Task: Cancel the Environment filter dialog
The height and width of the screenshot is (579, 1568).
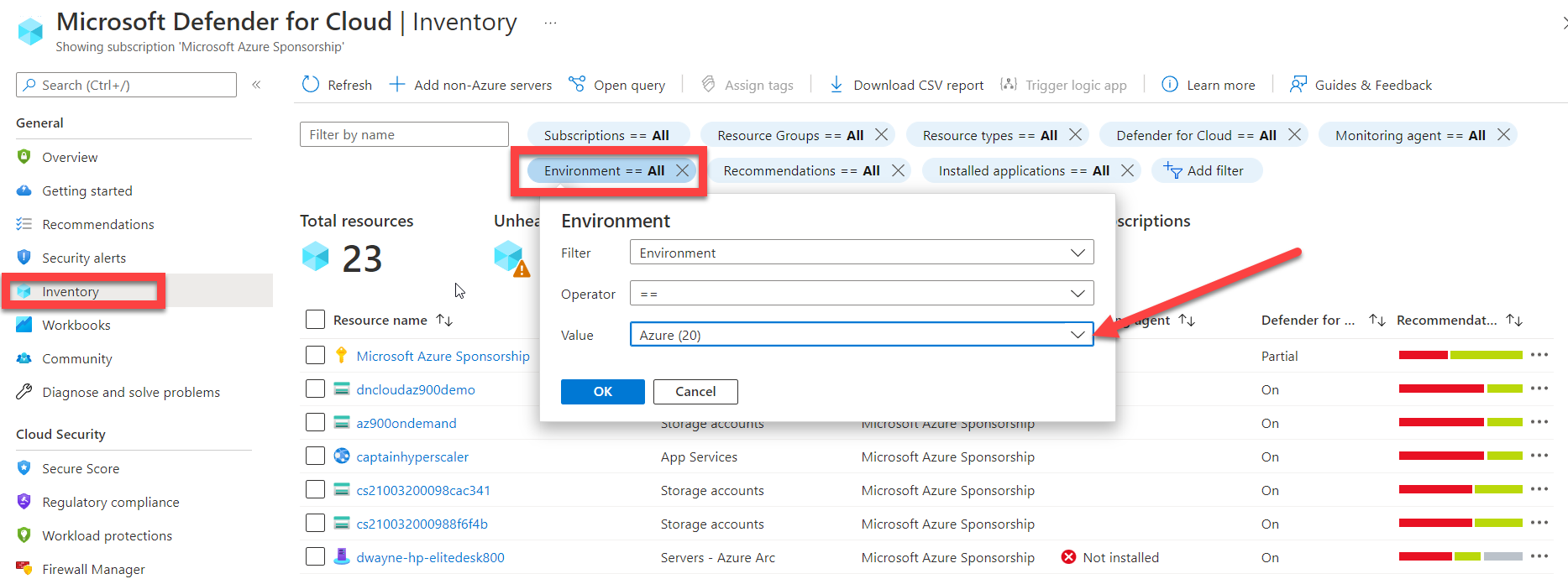Action: pos(695,392)
